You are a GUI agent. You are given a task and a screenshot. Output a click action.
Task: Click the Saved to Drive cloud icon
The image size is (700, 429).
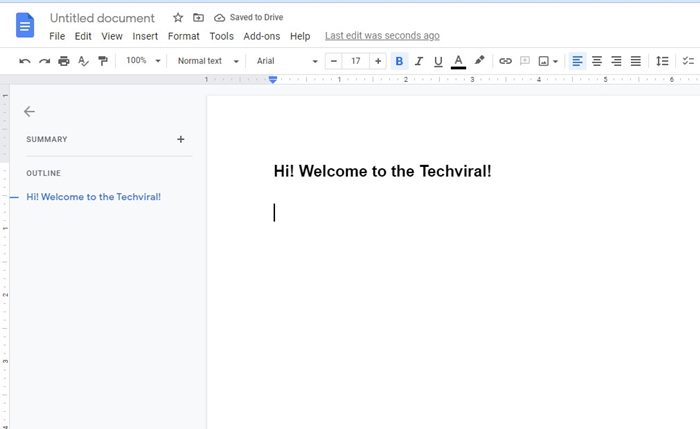219,18
